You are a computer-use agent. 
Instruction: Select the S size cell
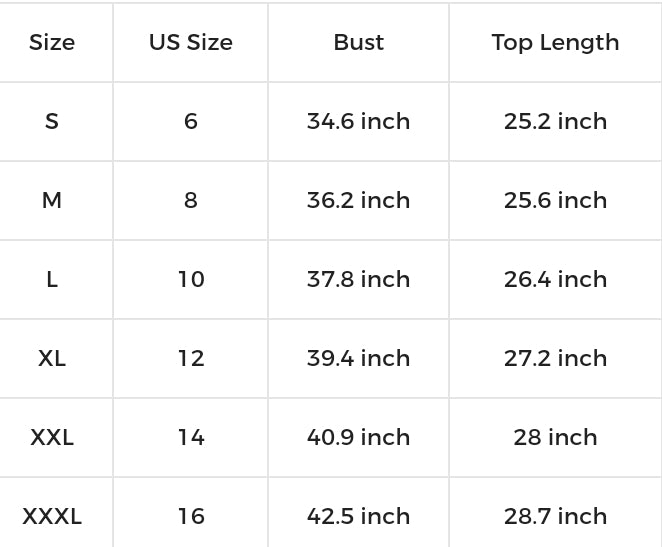tap(52, 121)
